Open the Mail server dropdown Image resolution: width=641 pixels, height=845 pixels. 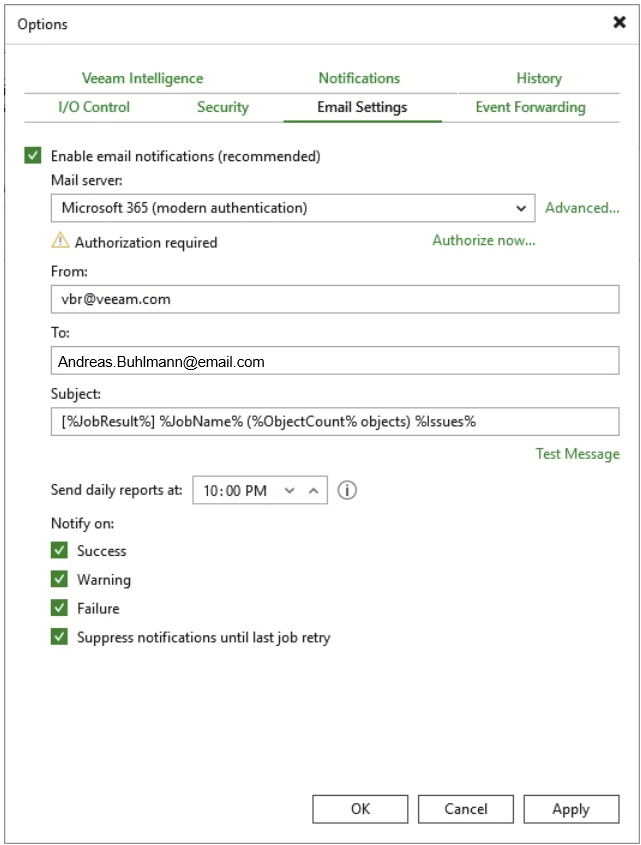coord(520,208)
